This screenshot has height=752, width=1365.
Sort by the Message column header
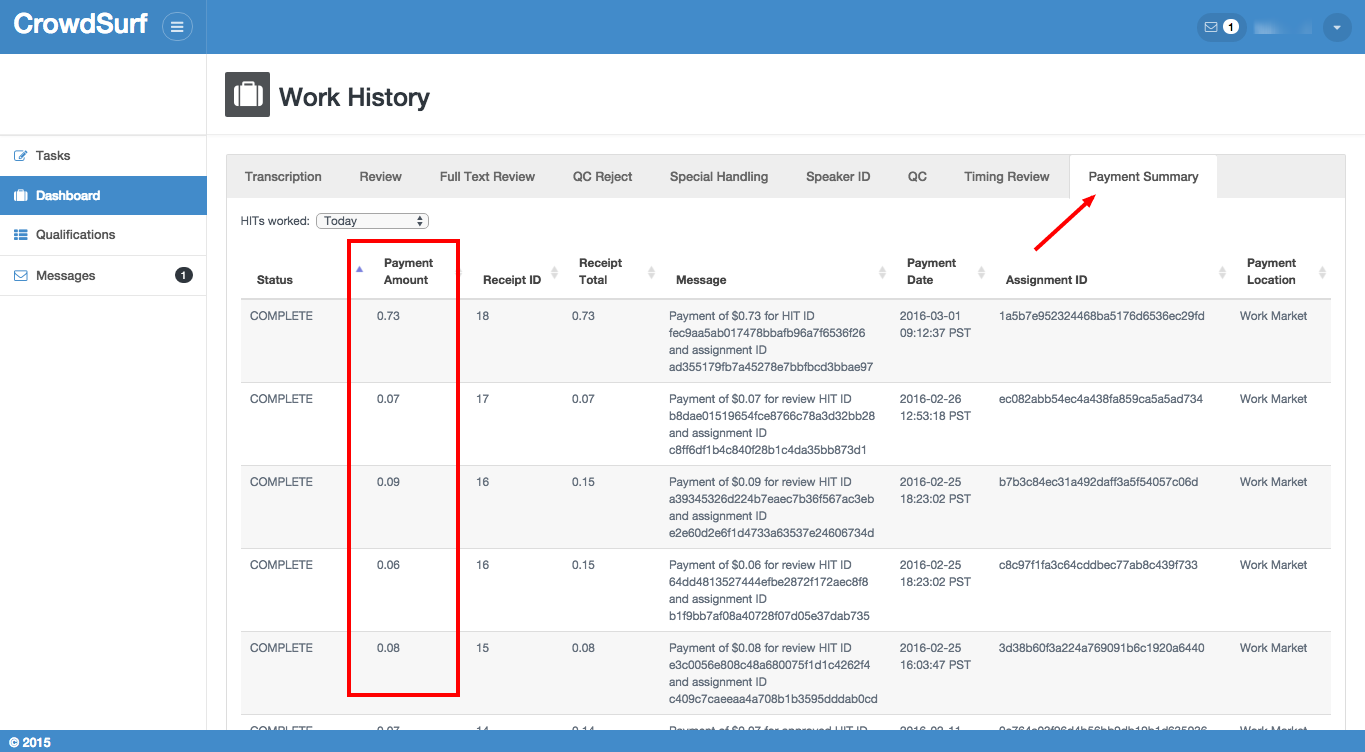(x=701, y=280)
